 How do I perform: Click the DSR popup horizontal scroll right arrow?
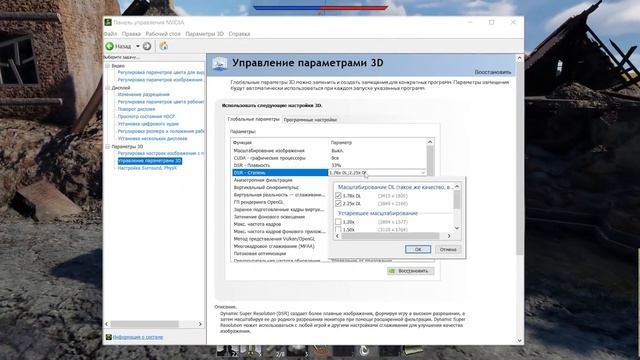[449, 236]
